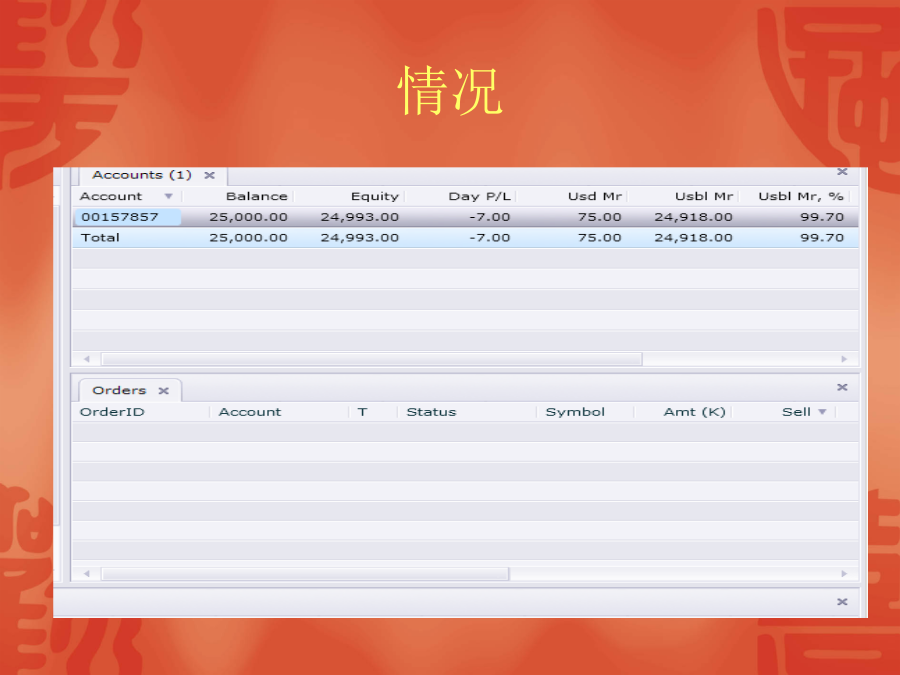Image resolution: width=900 pixels, height=675 pixels.
Task: Select the Accounts (1) tab
Action: [141, 175]
